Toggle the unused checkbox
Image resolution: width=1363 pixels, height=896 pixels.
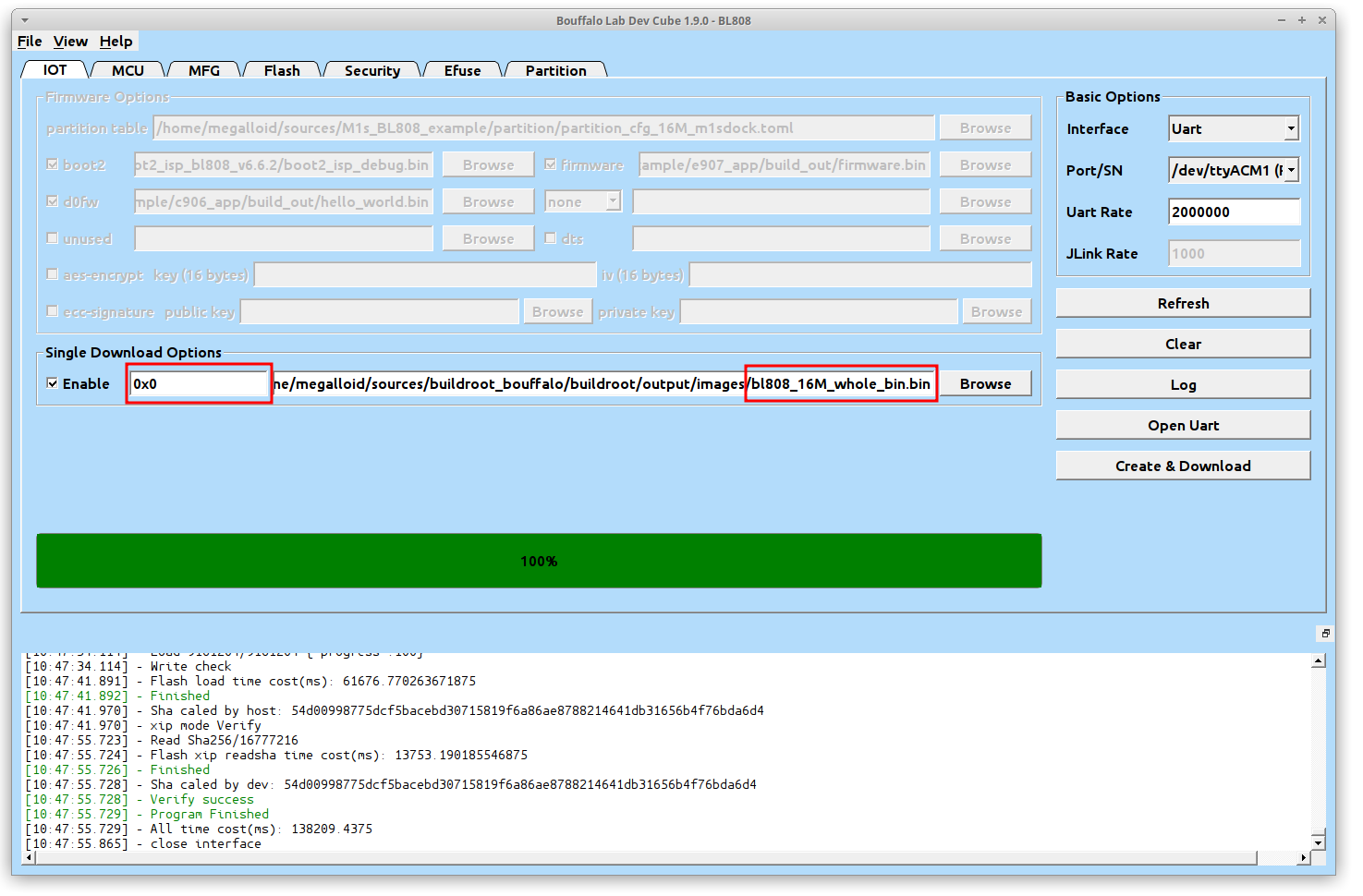tap(53, 238)
